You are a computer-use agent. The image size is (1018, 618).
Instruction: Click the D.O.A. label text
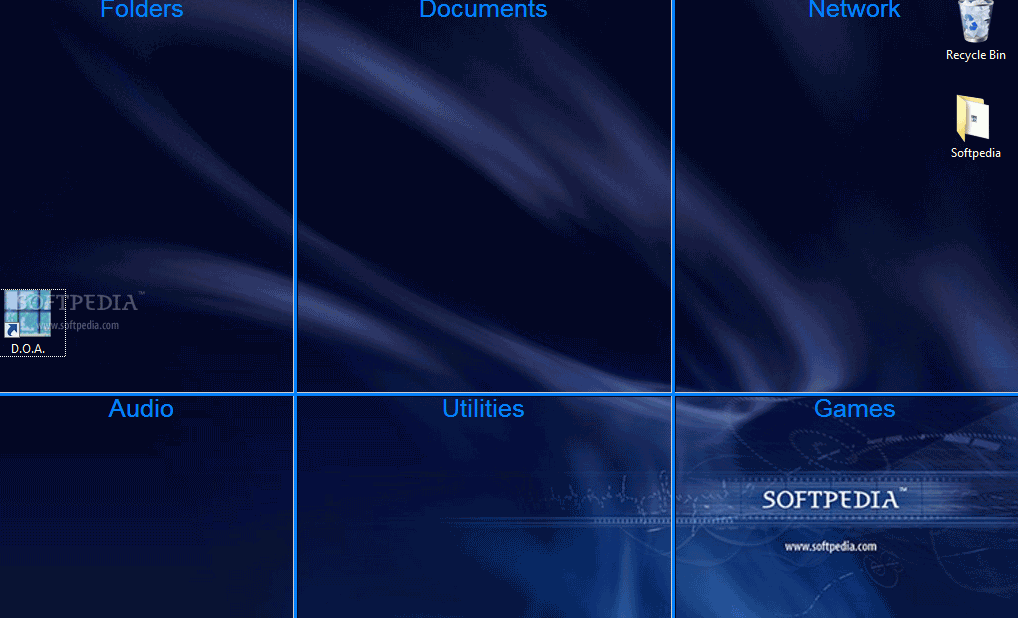coord(26,348)
